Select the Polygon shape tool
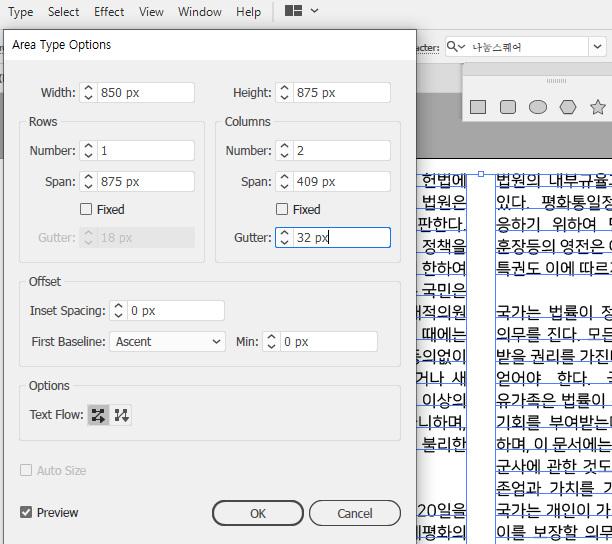Screen dimensions: 612x544 coord(568,107)
